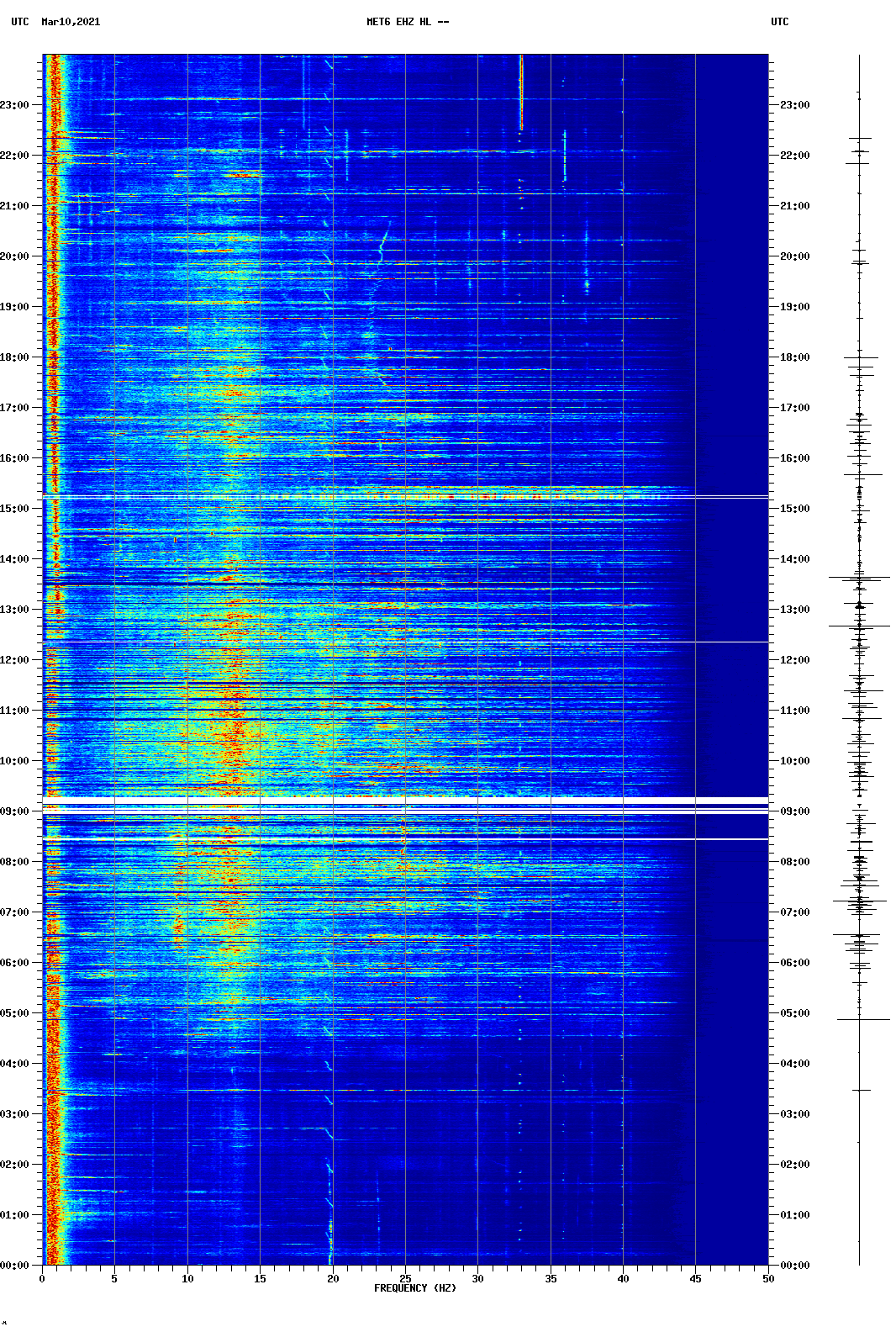Screen dimensions: 896x1332
Task: Click the thick white data gap band above 09:00
Action: point(403,800)
